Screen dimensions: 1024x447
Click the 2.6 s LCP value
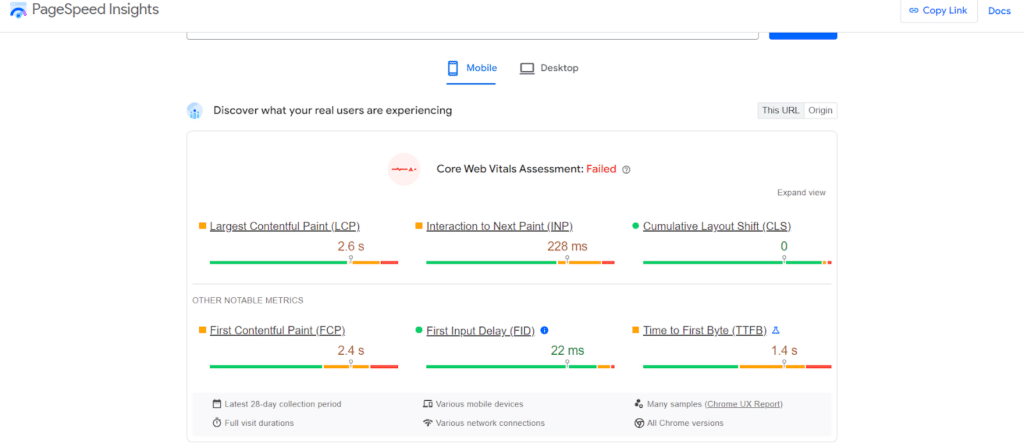pos(351,246)
